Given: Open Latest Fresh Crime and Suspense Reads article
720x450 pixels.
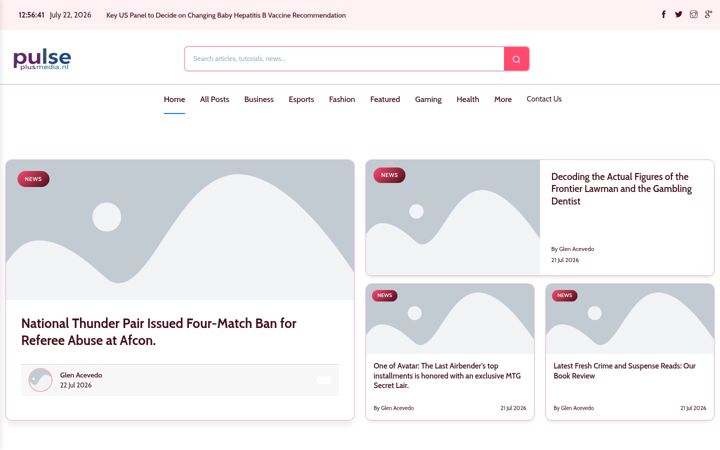Looking at the screenshot, I should click(624, 371).
